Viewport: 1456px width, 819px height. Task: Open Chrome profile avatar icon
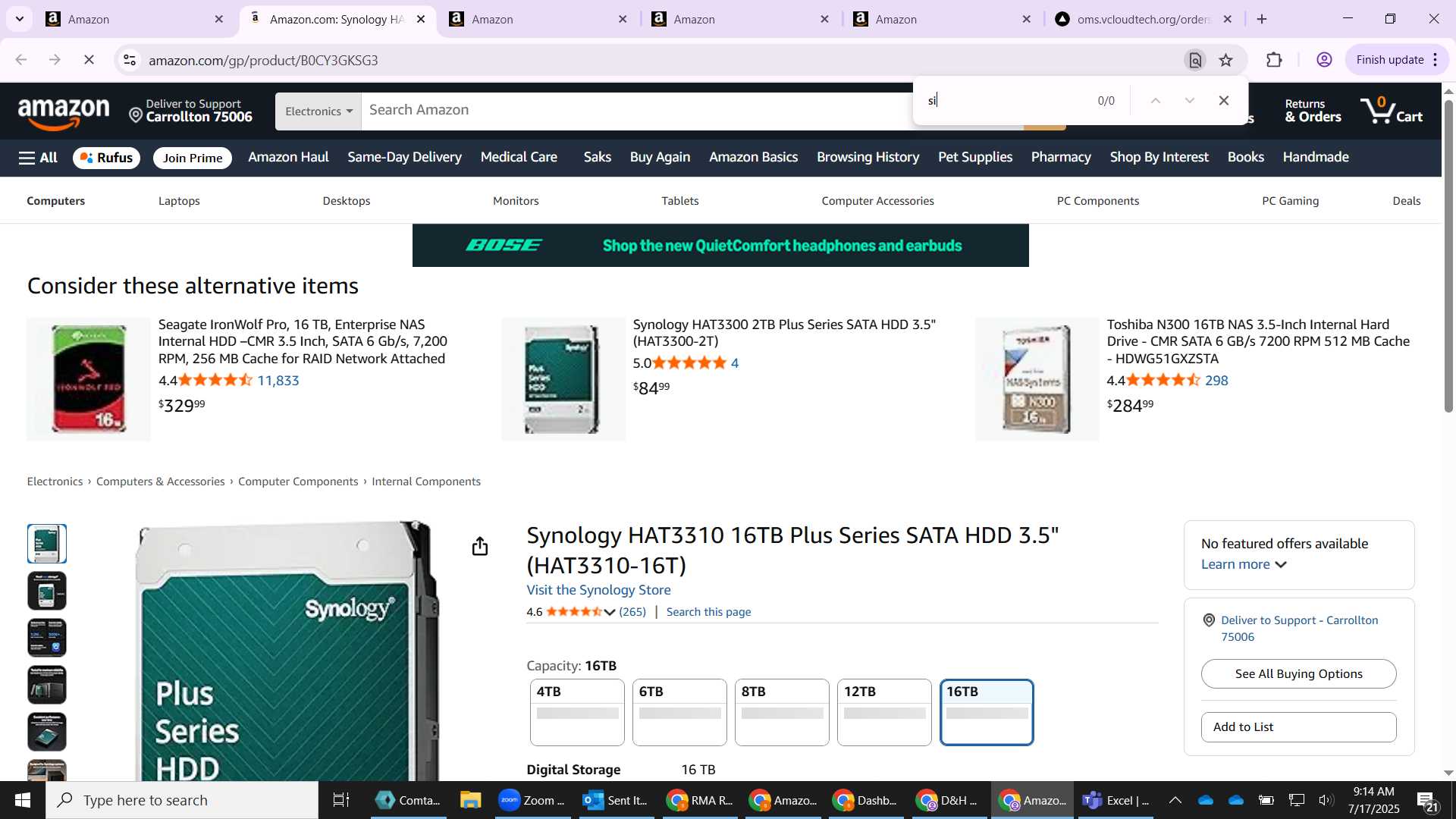(1324, 60)
